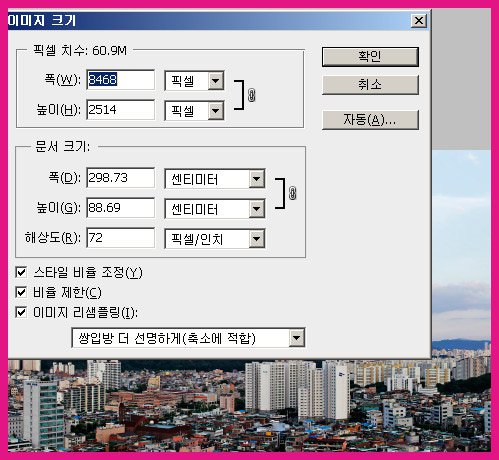Open the 자동(A)... settings

370,120
